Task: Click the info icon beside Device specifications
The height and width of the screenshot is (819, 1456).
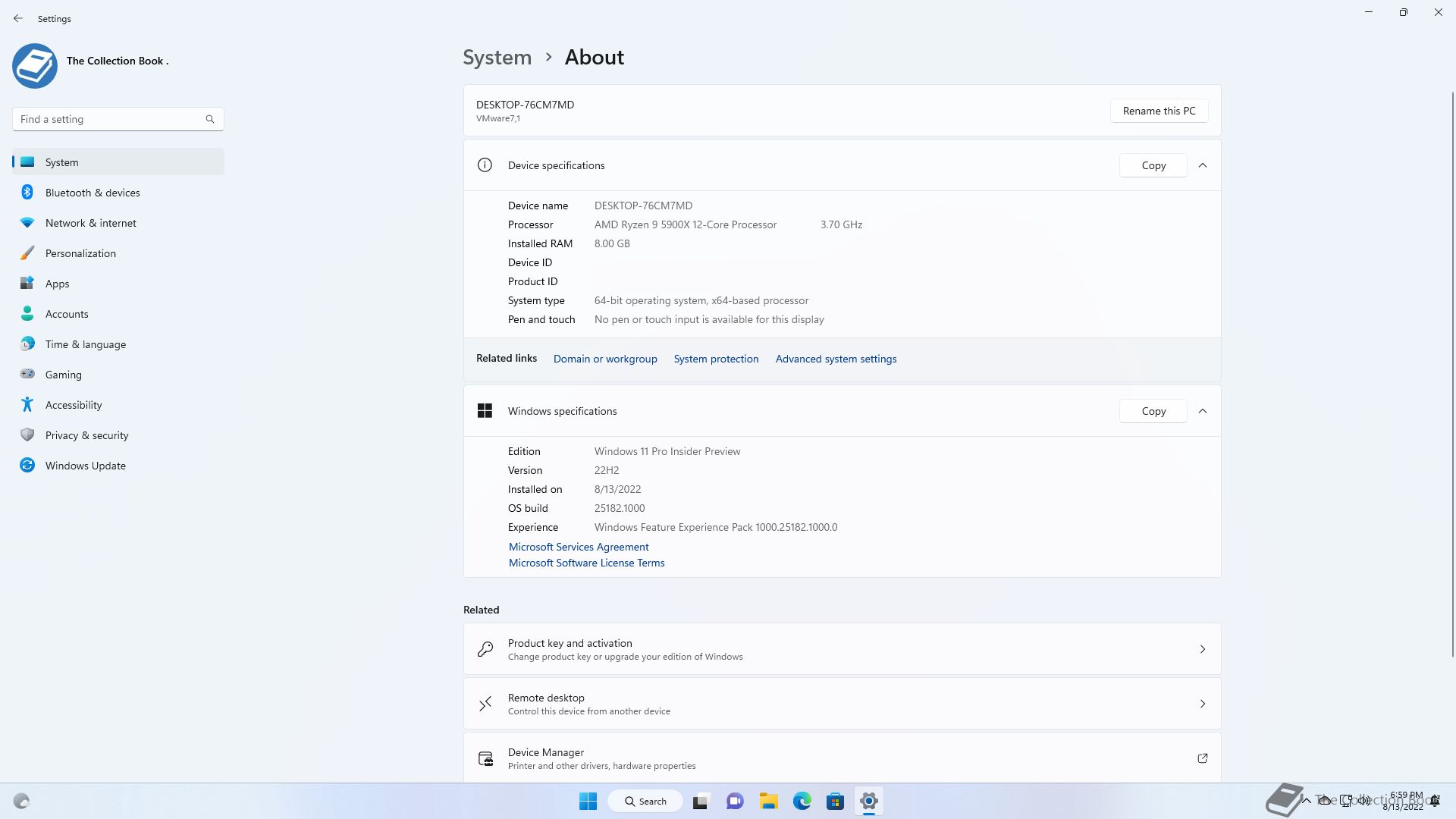Action: pos(485,165)
